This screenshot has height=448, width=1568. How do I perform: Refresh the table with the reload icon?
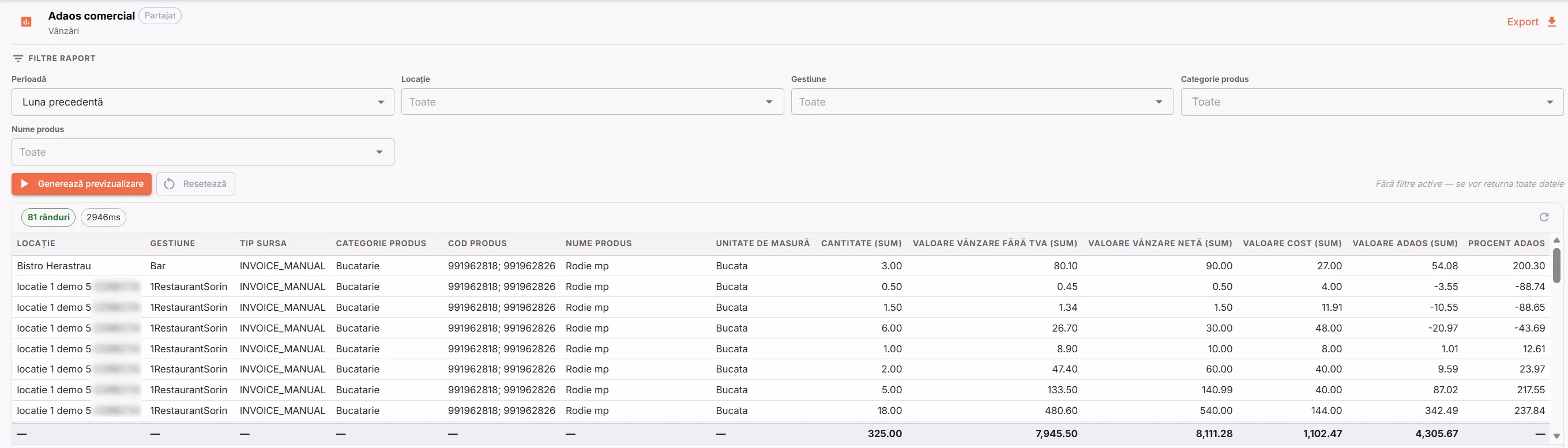click(1544, 217)
